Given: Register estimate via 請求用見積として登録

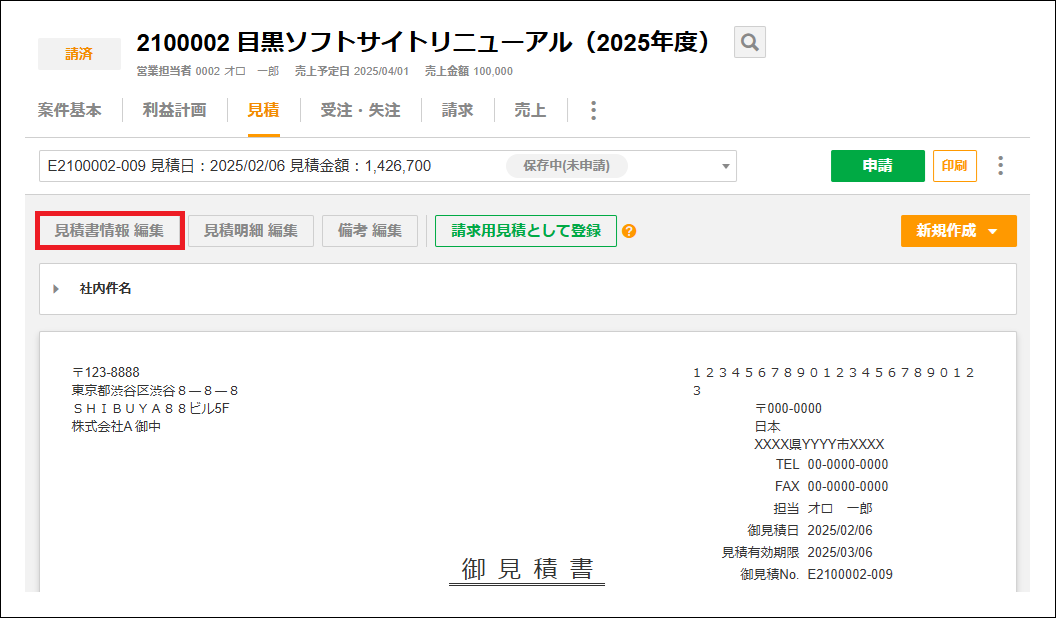Looking at the screenshot, I should (x=525, y=230).
